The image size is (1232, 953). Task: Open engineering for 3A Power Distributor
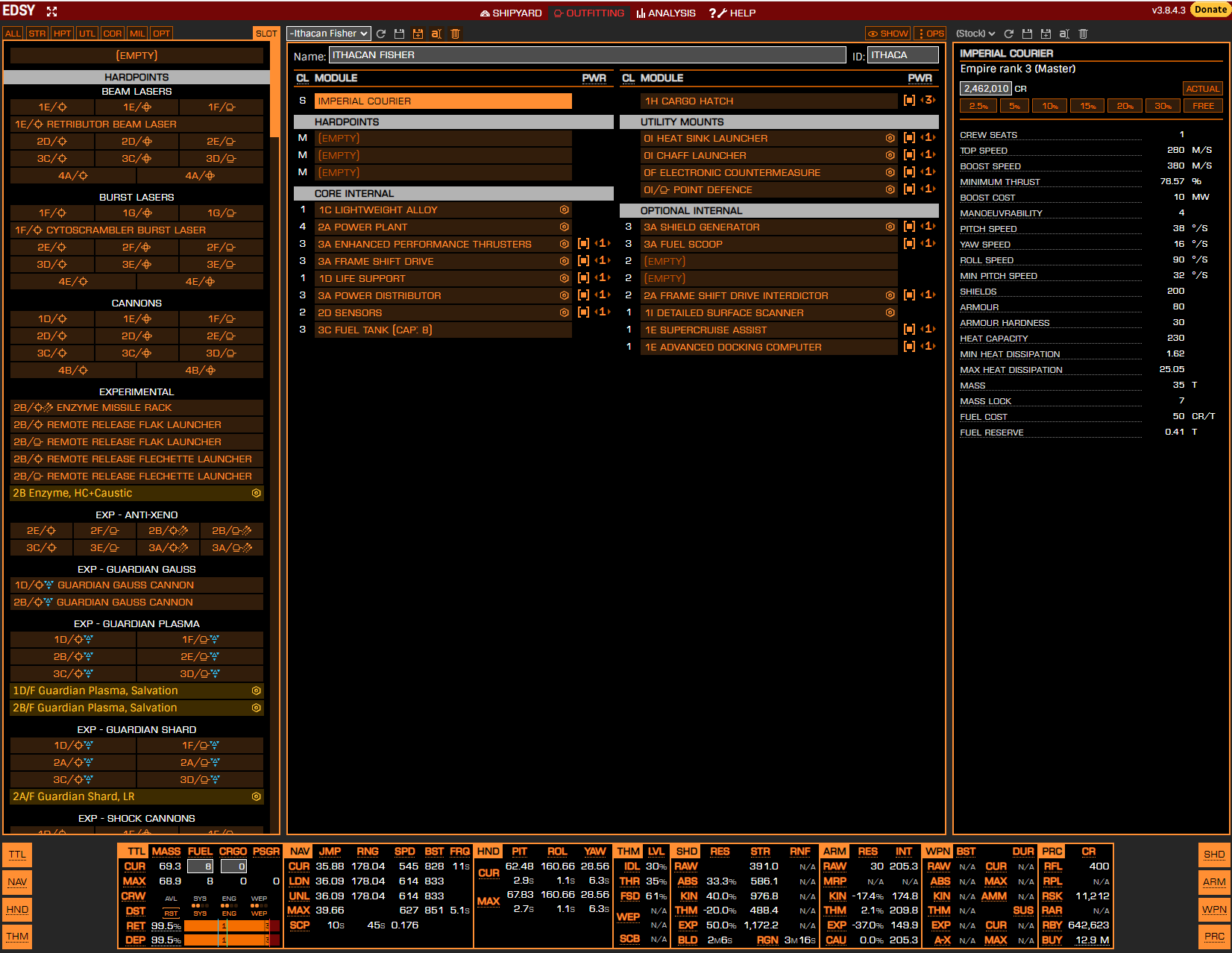[x=565, y=296]
